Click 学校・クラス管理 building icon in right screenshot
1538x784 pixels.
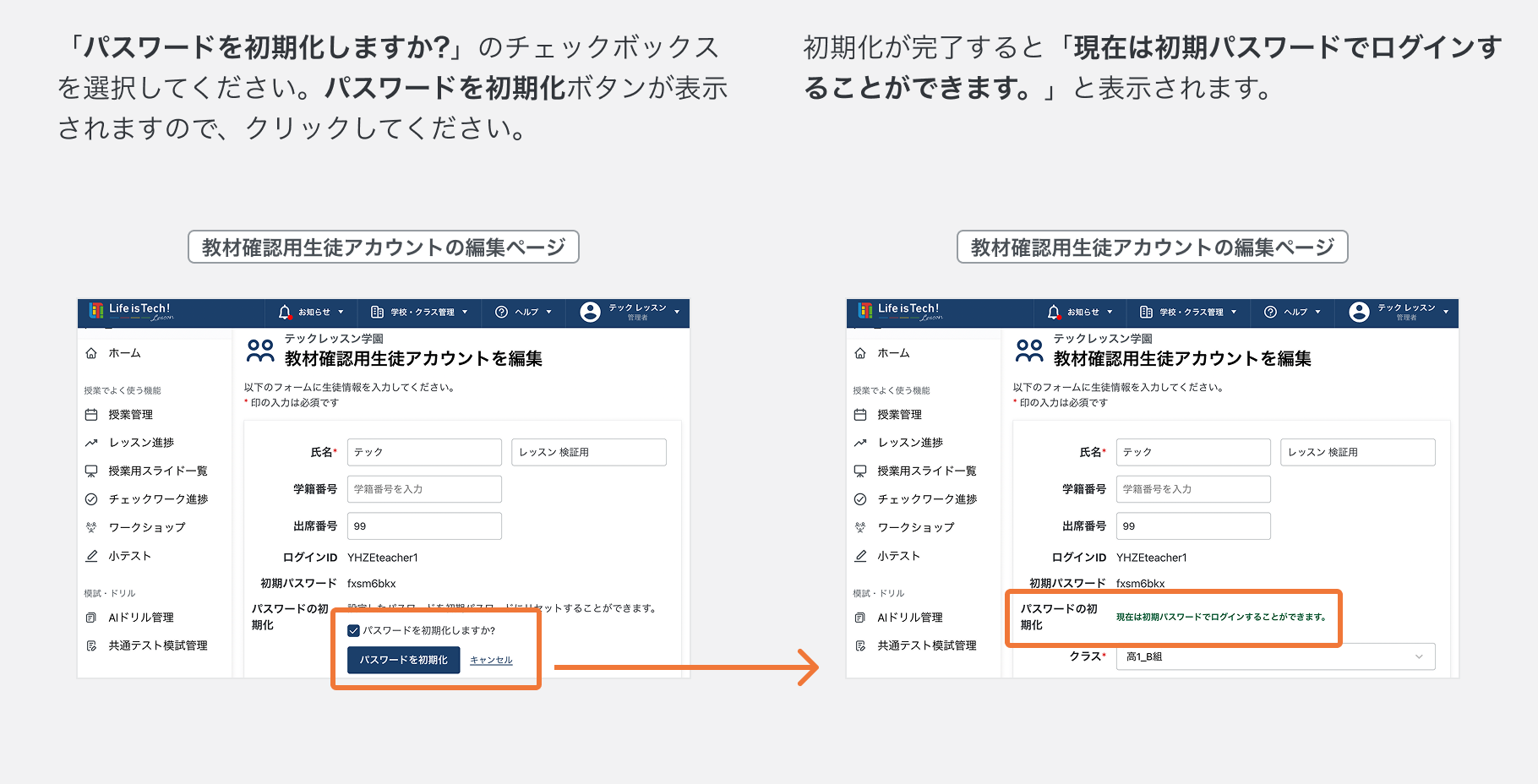[x=1147, y=313]
